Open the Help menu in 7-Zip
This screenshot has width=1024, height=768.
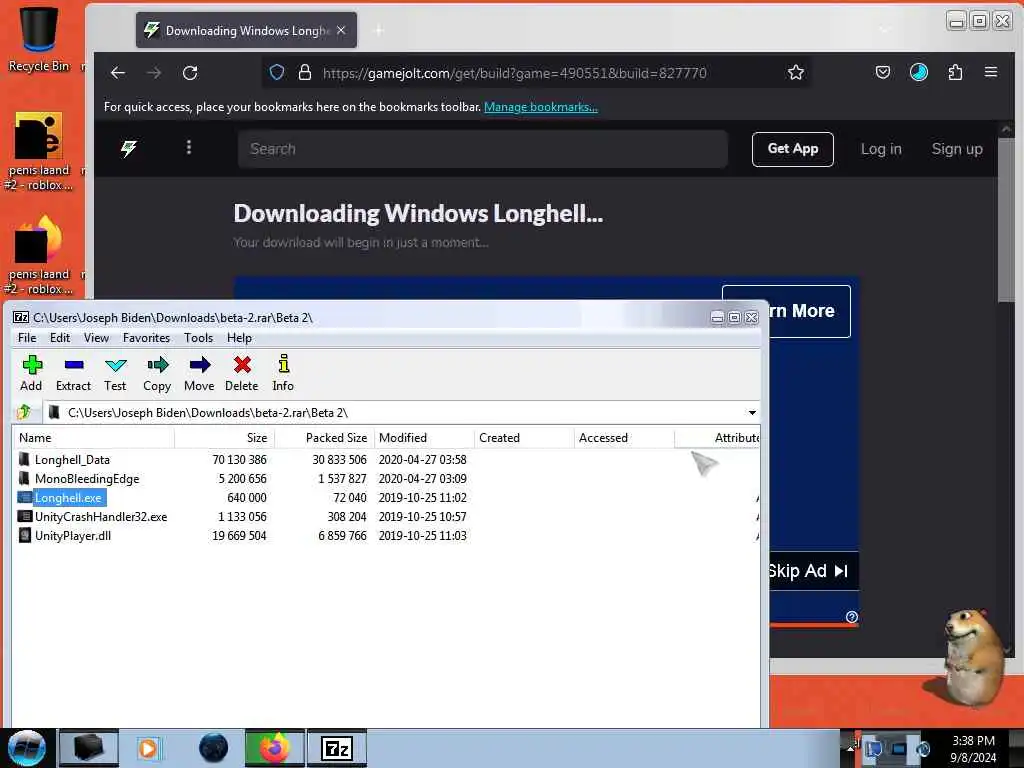(x=239, y=338)
